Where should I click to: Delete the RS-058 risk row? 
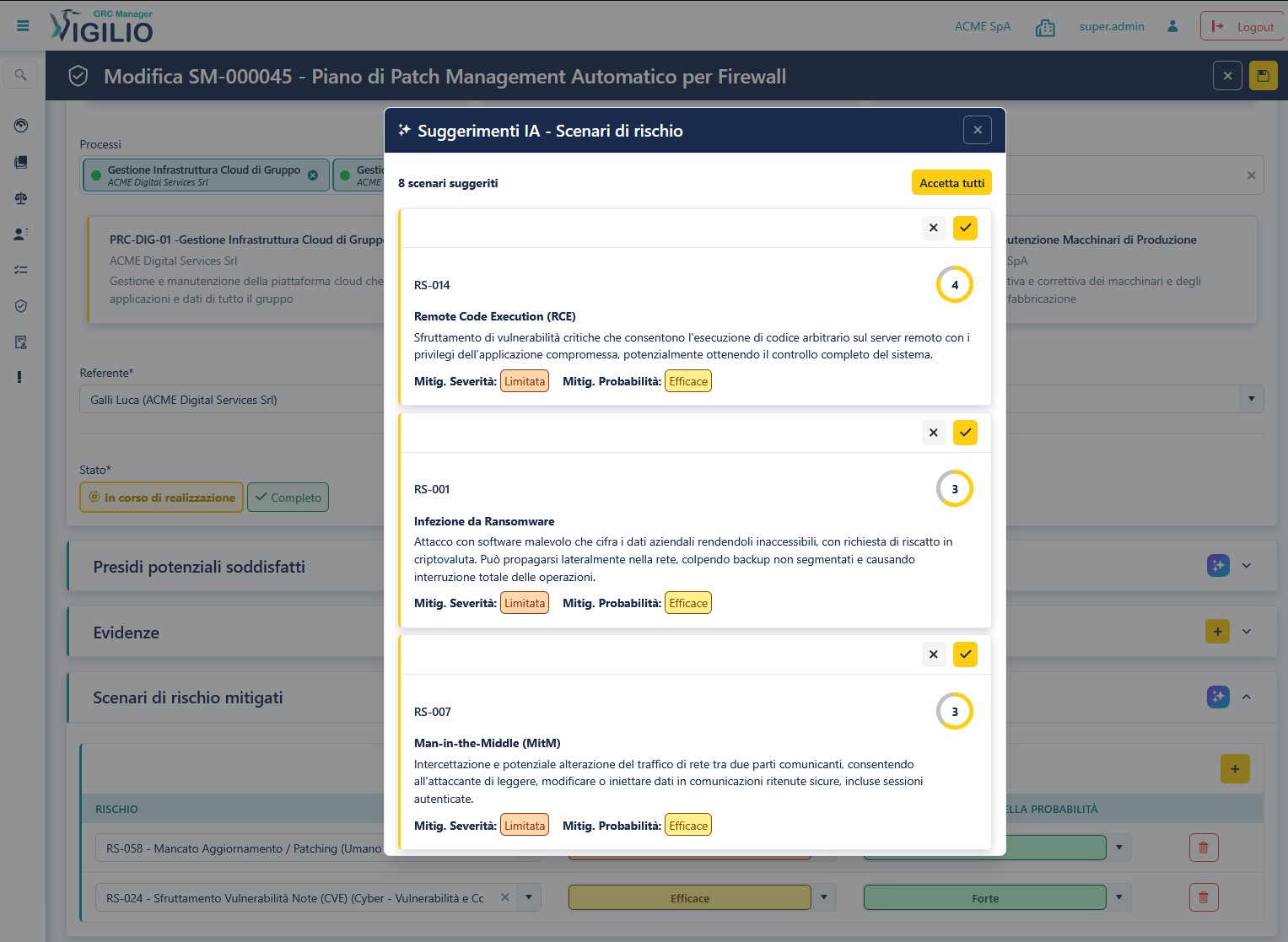tap(1204, 848)
